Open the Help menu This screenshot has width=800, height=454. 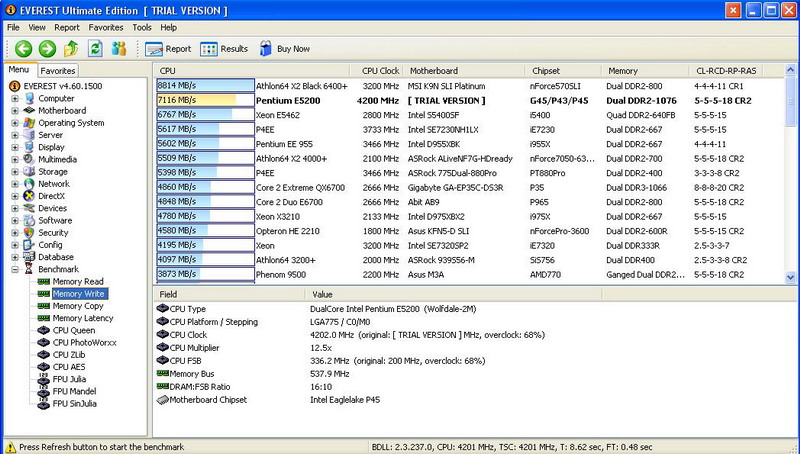pyautogui.click(x=168, y=28)
